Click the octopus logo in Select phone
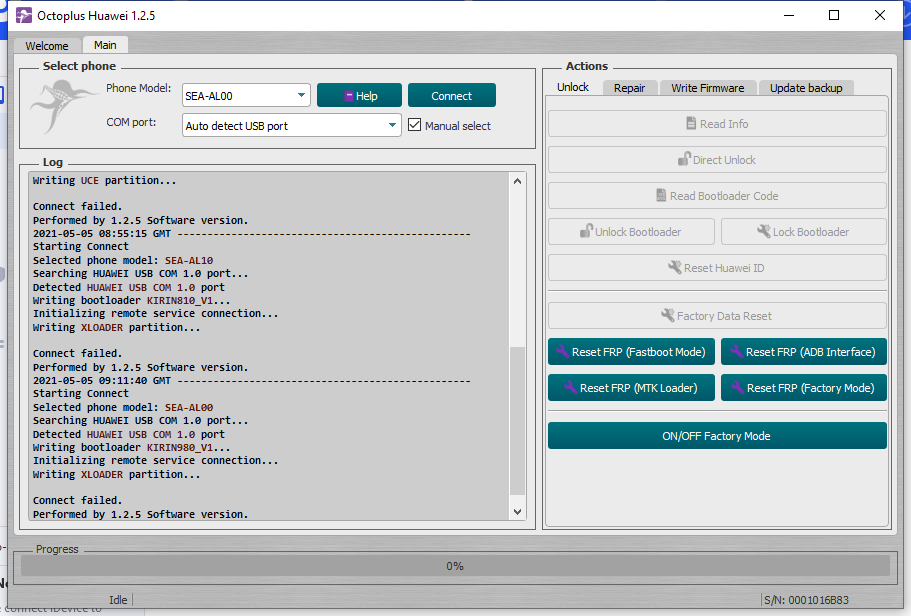This screenshot has width=911, height=616. point(63,108)
